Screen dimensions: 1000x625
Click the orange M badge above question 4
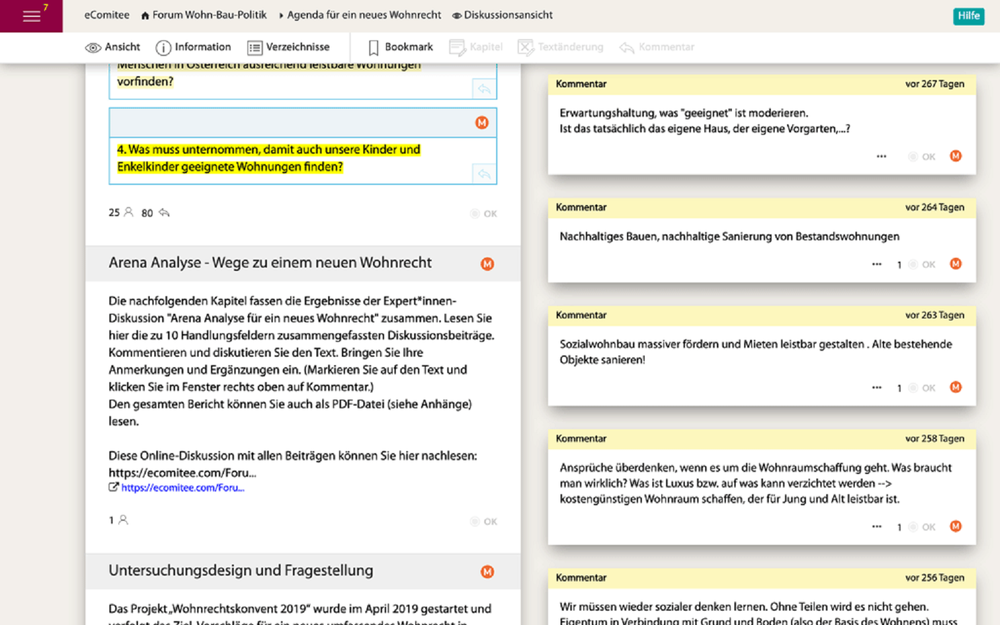[x=482, y=122]
